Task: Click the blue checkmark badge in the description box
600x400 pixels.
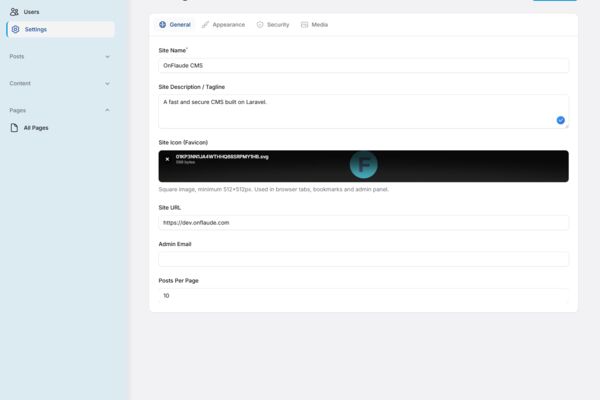Action: [561, 120]
